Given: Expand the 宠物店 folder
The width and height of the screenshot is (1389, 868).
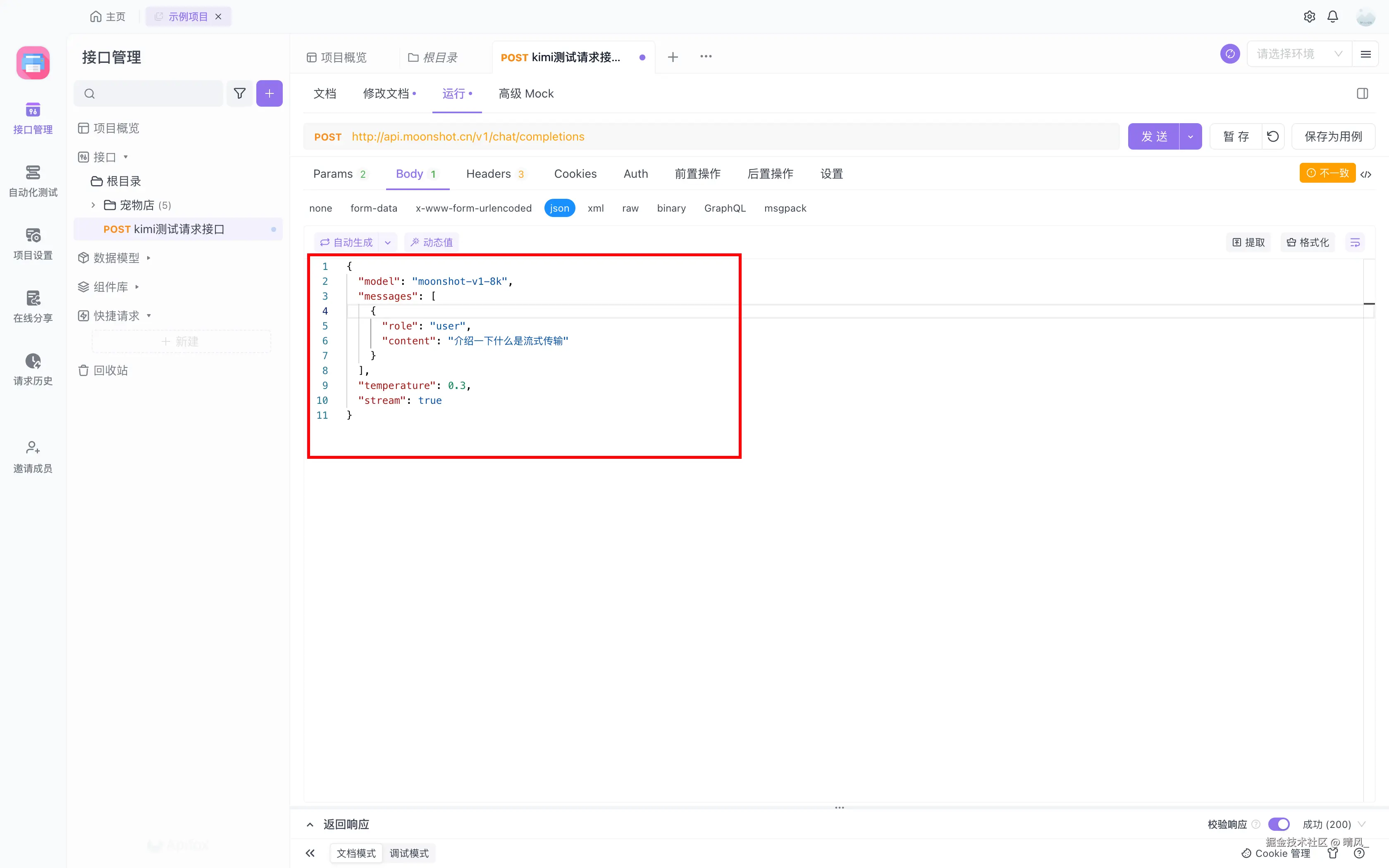Looking at the screenshot, I should click(x=93, y=205).
